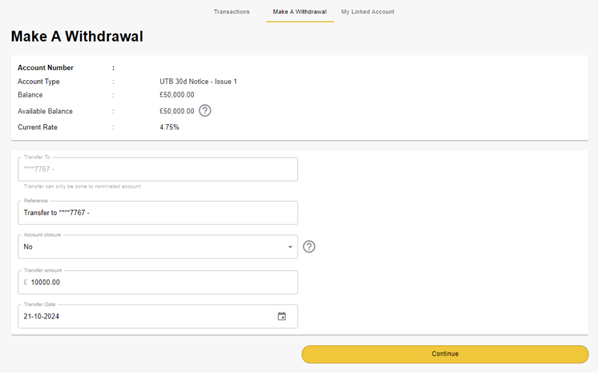Click the 4.75% current rate value

click(170, 128)
